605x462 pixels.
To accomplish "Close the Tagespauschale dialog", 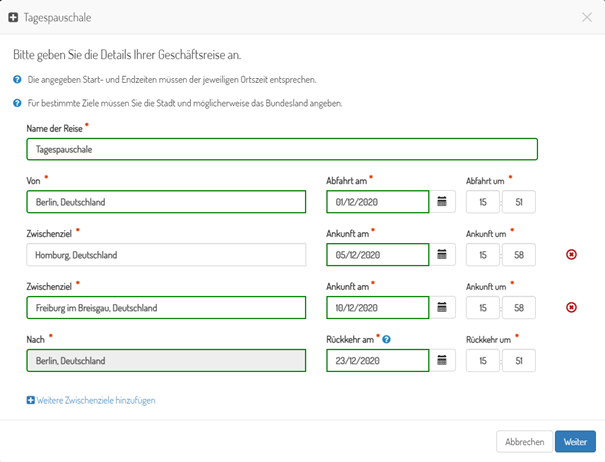I will [587, 17].
